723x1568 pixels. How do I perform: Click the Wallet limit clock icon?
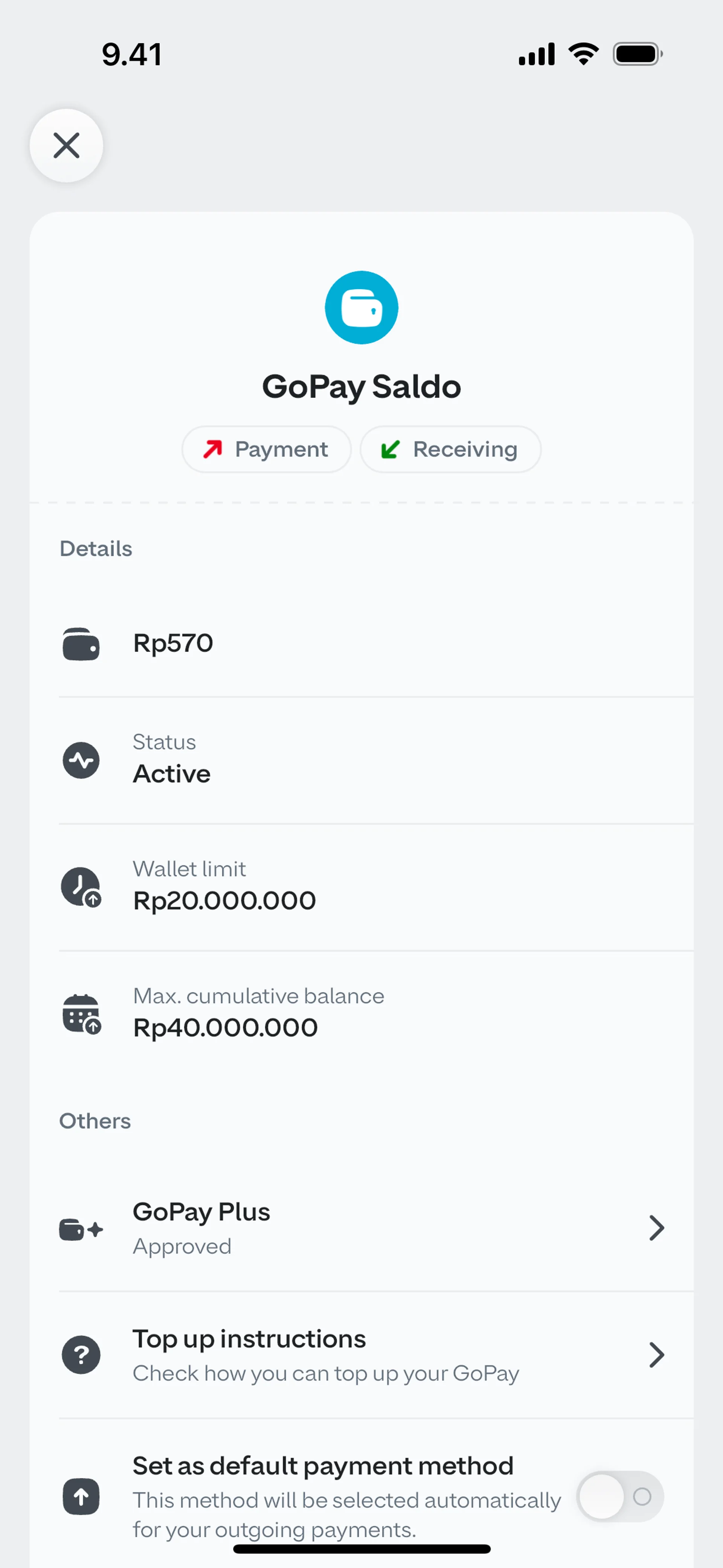81,887
